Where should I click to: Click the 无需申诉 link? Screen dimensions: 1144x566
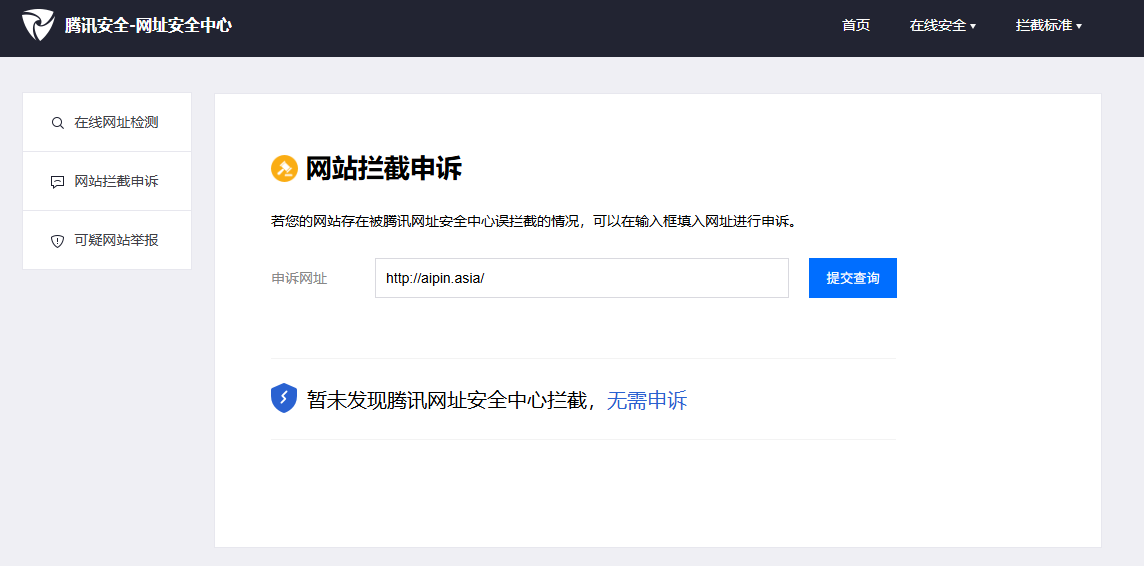click(x=647, y=400)
